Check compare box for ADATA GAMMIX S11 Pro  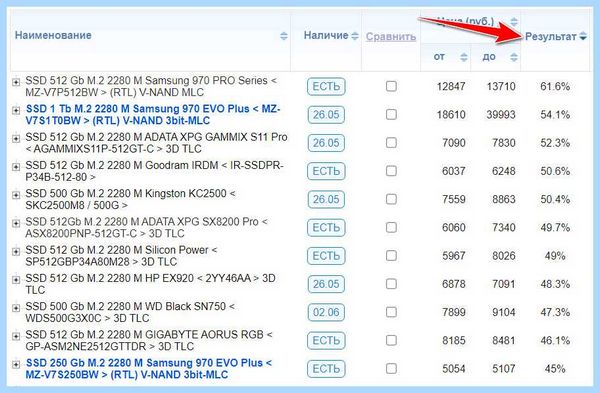click(x=391, y=143)
